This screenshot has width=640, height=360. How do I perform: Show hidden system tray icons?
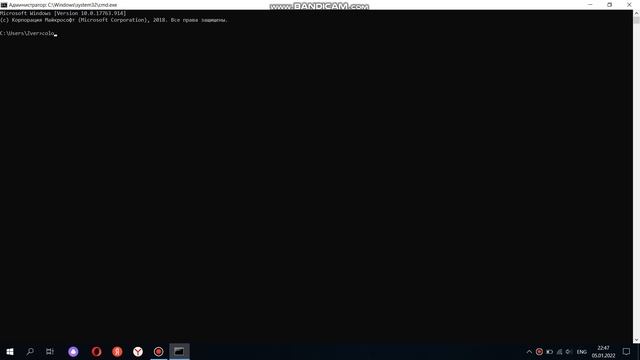pos(529,351)
